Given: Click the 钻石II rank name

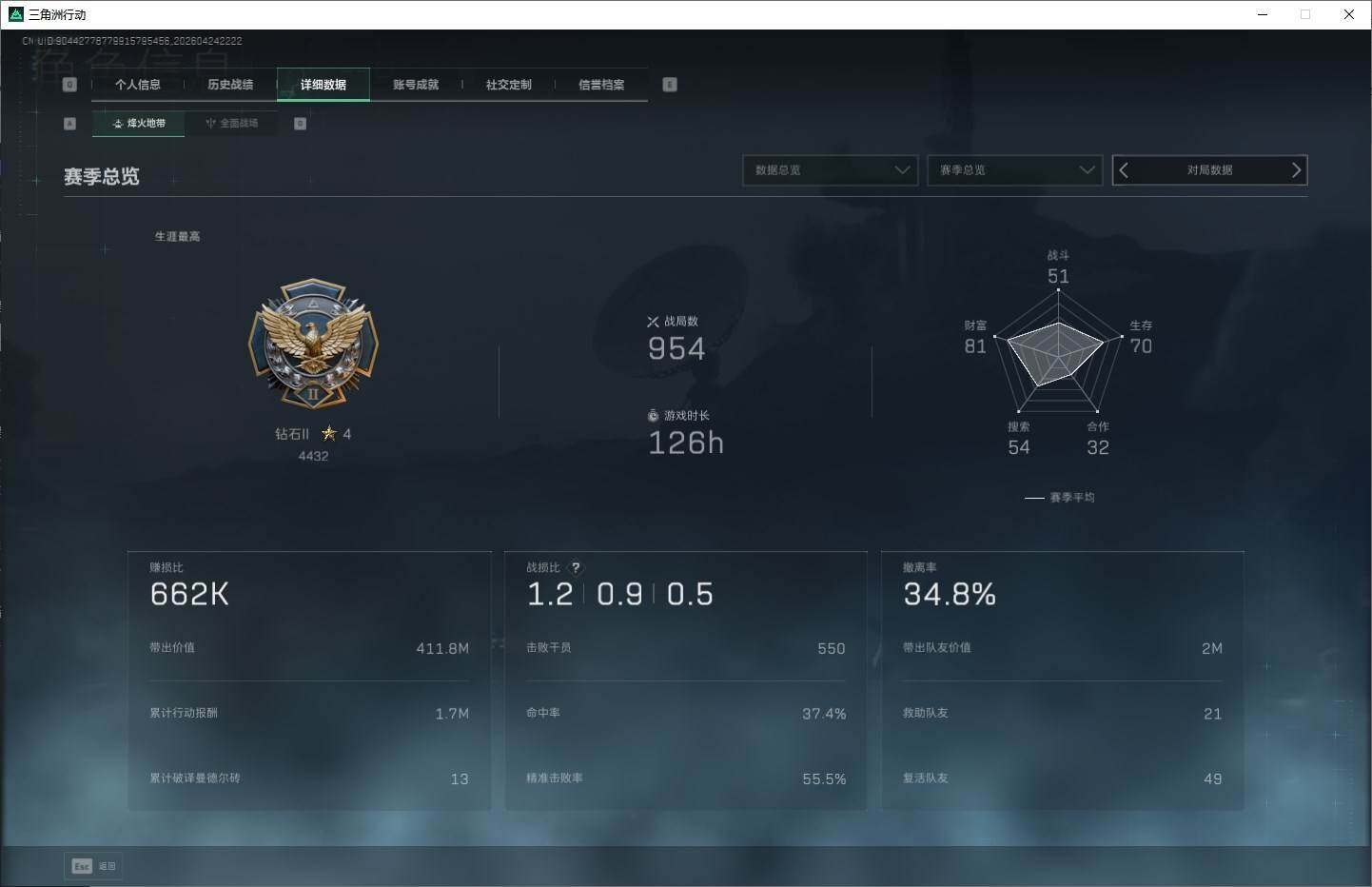Looking at the screenshot, I should (x=292, y=434).
